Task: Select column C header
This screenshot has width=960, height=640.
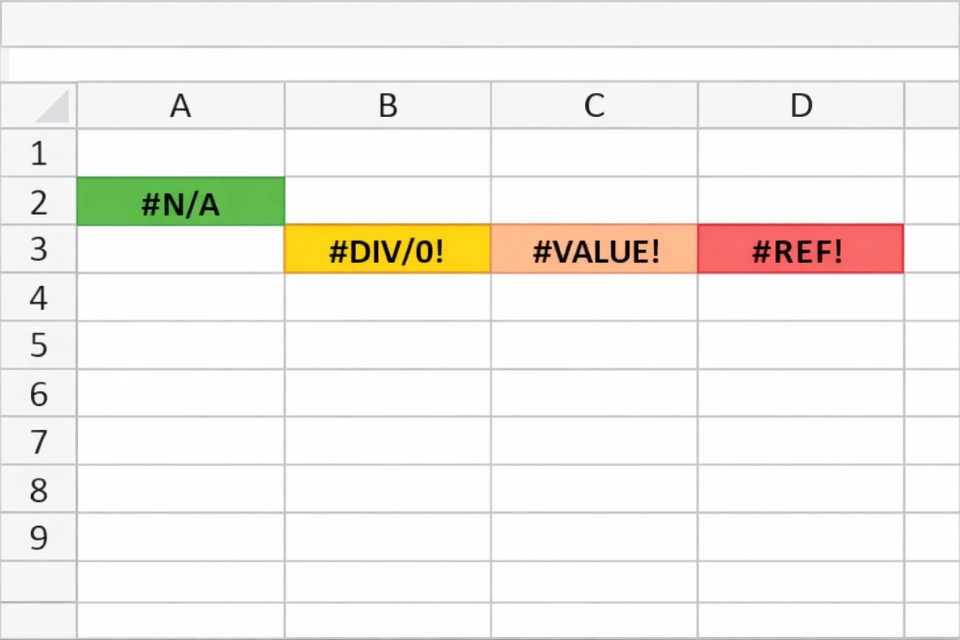Action: (594, 106)
